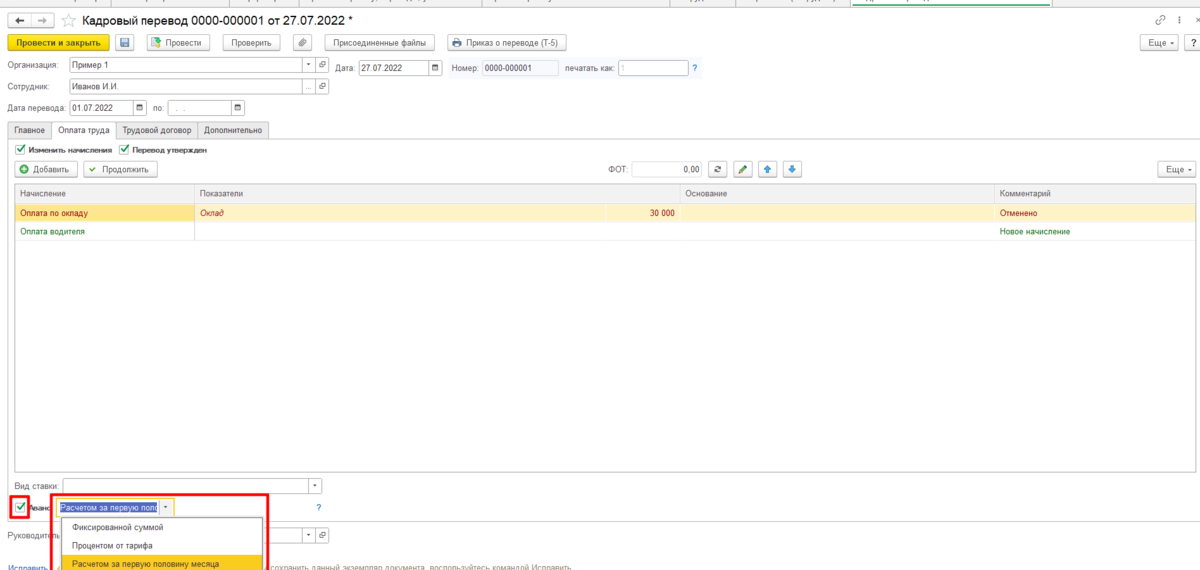Expand the 'Вид ставки' dropdown arrow
The width and height of the screenshot is (1200, 570).
coord(315,486)
